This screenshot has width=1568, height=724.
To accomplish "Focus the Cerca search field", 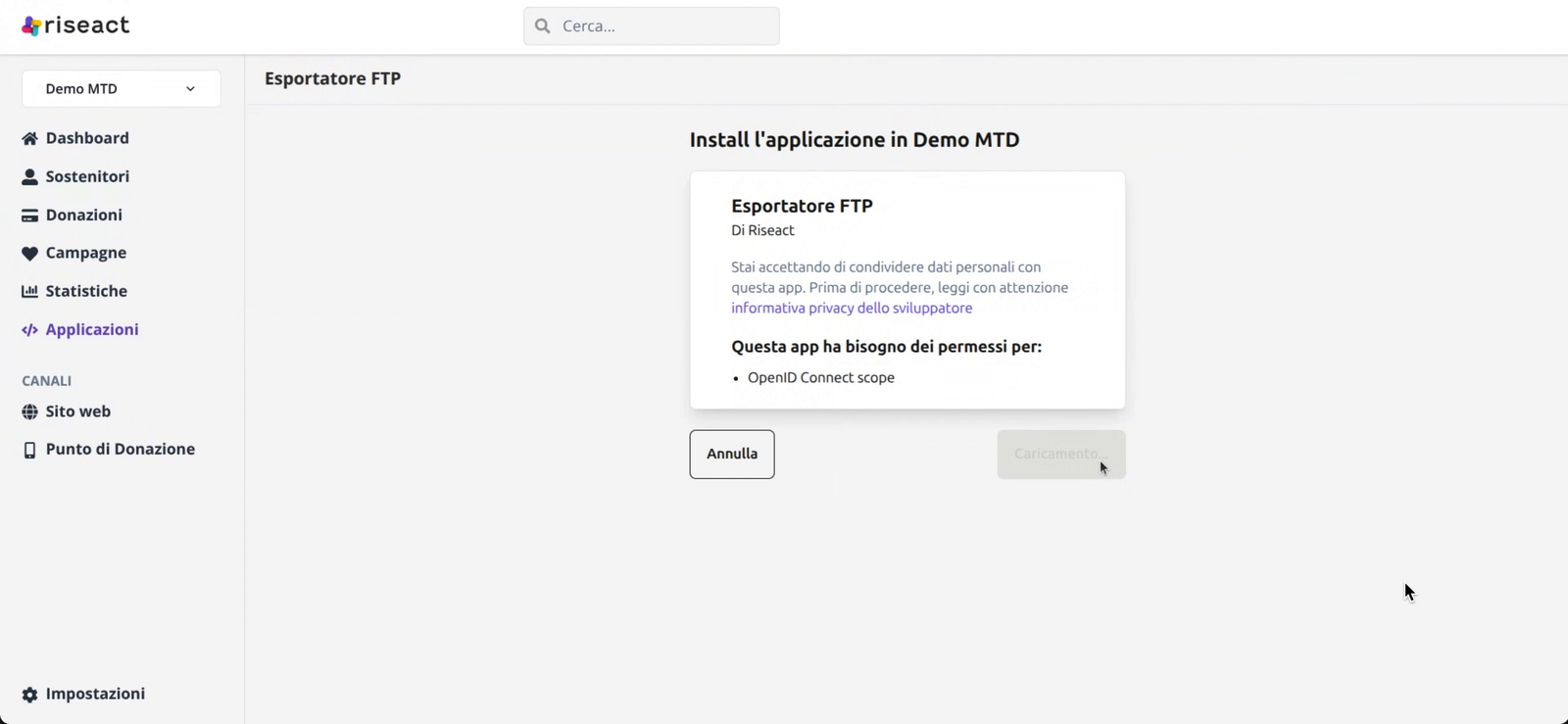I will tap(652, 26).
